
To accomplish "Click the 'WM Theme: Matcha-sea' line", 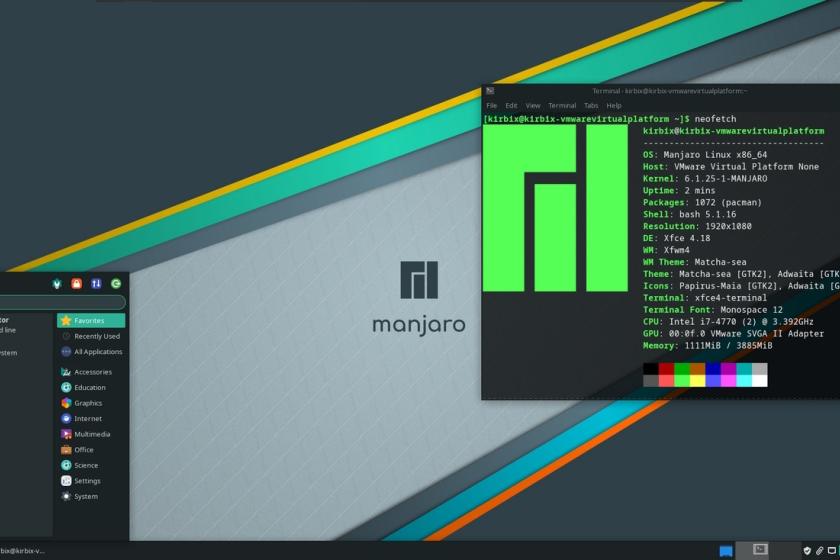I will (x=694, y=262).
